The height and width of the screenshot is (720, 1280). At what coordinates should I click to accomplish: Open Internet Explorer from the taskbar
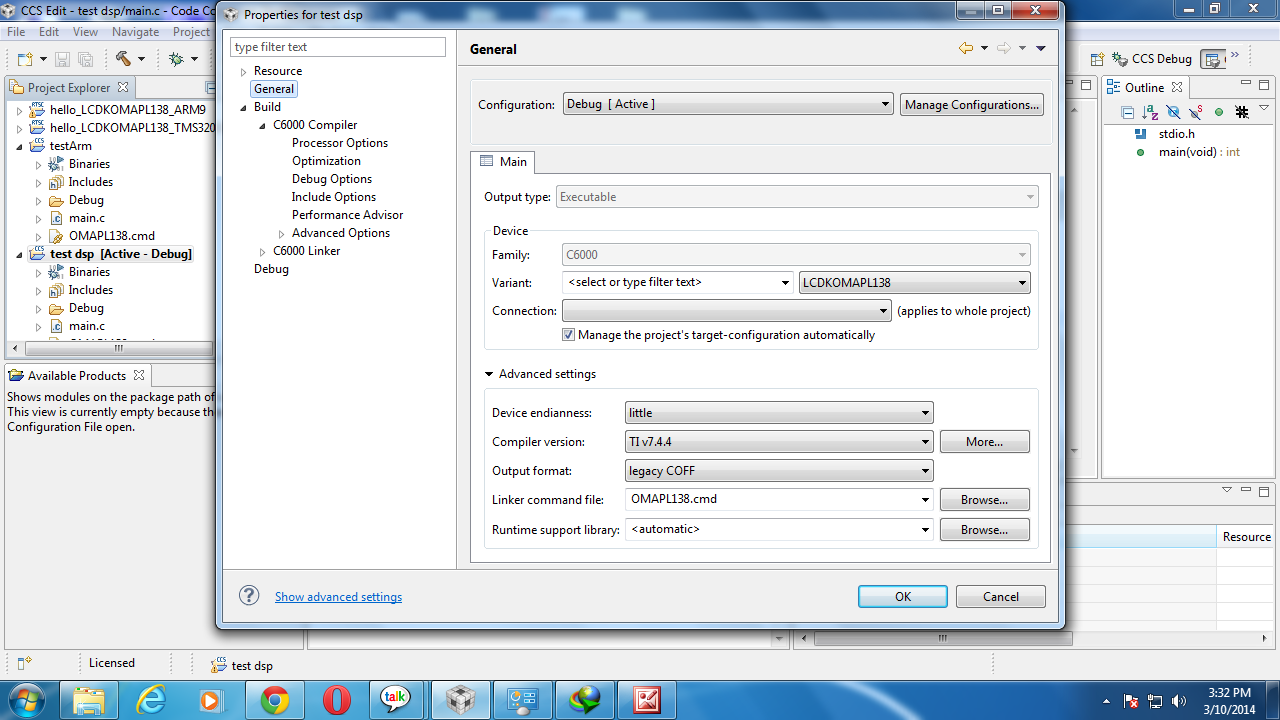151,700
